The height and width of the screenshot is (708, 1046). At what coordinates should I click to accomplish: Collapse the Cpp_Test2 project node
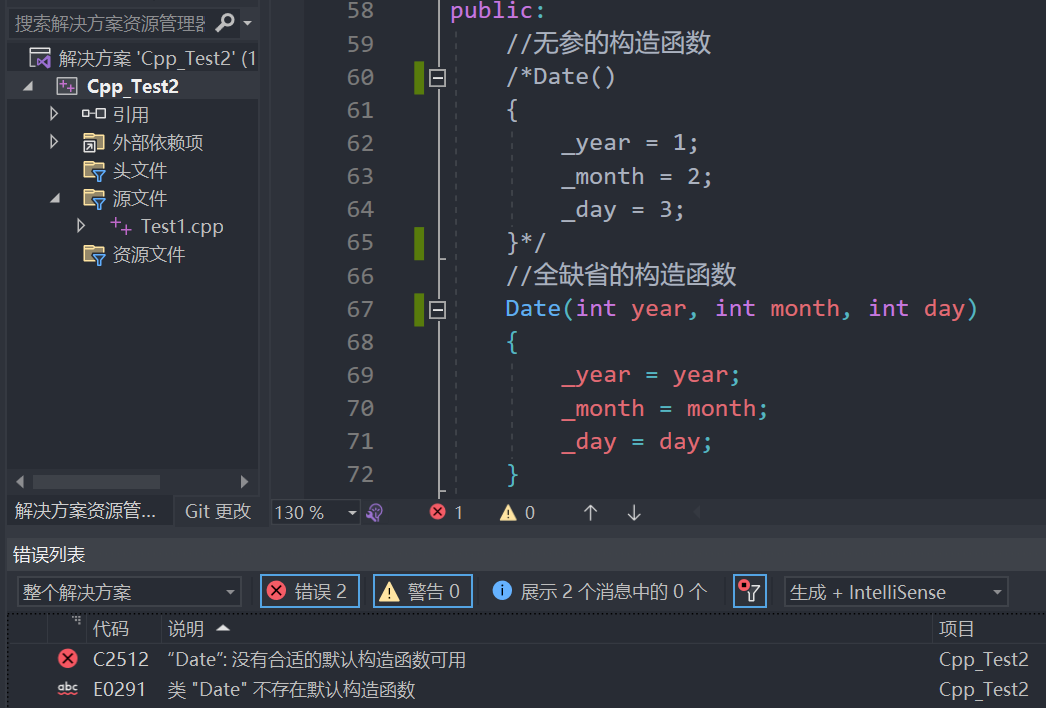[x=27, y=86]
